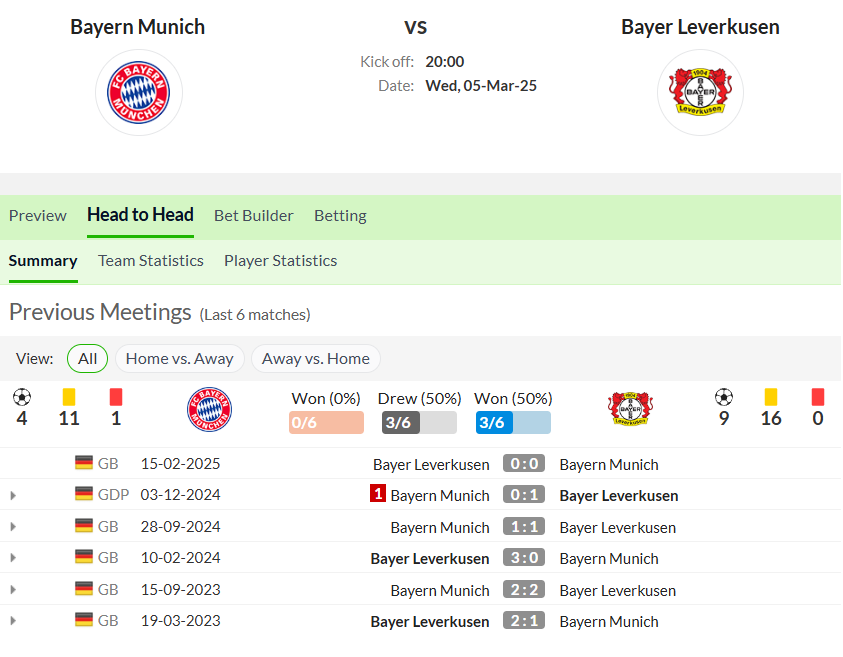Click the Bayer Leverkusen team name heading
This screenshot has height=657, width=843.
pyautogui.click(x=700, y=27)
